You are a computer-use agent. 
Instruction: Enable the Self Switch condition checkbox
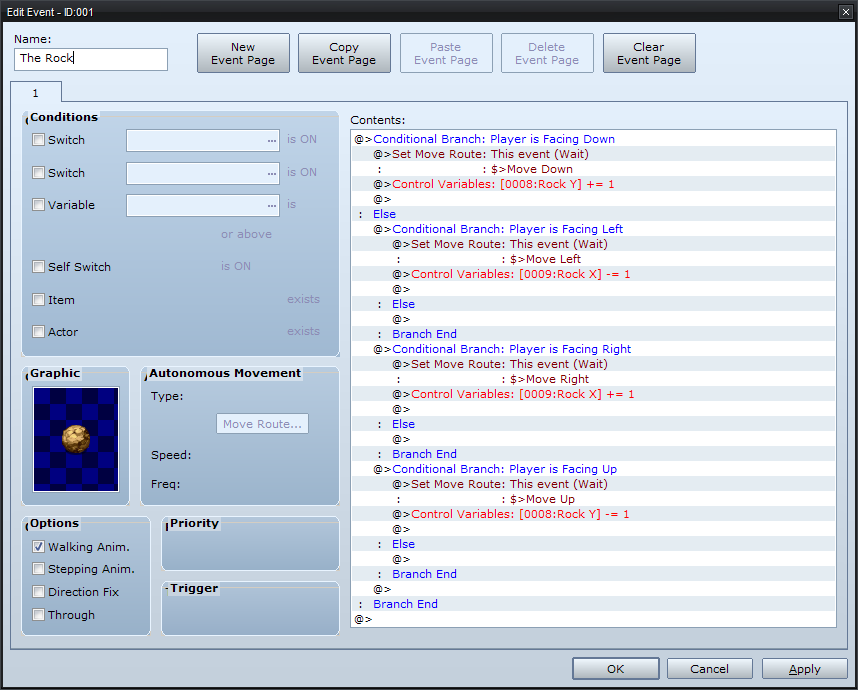tap(39, 267)
